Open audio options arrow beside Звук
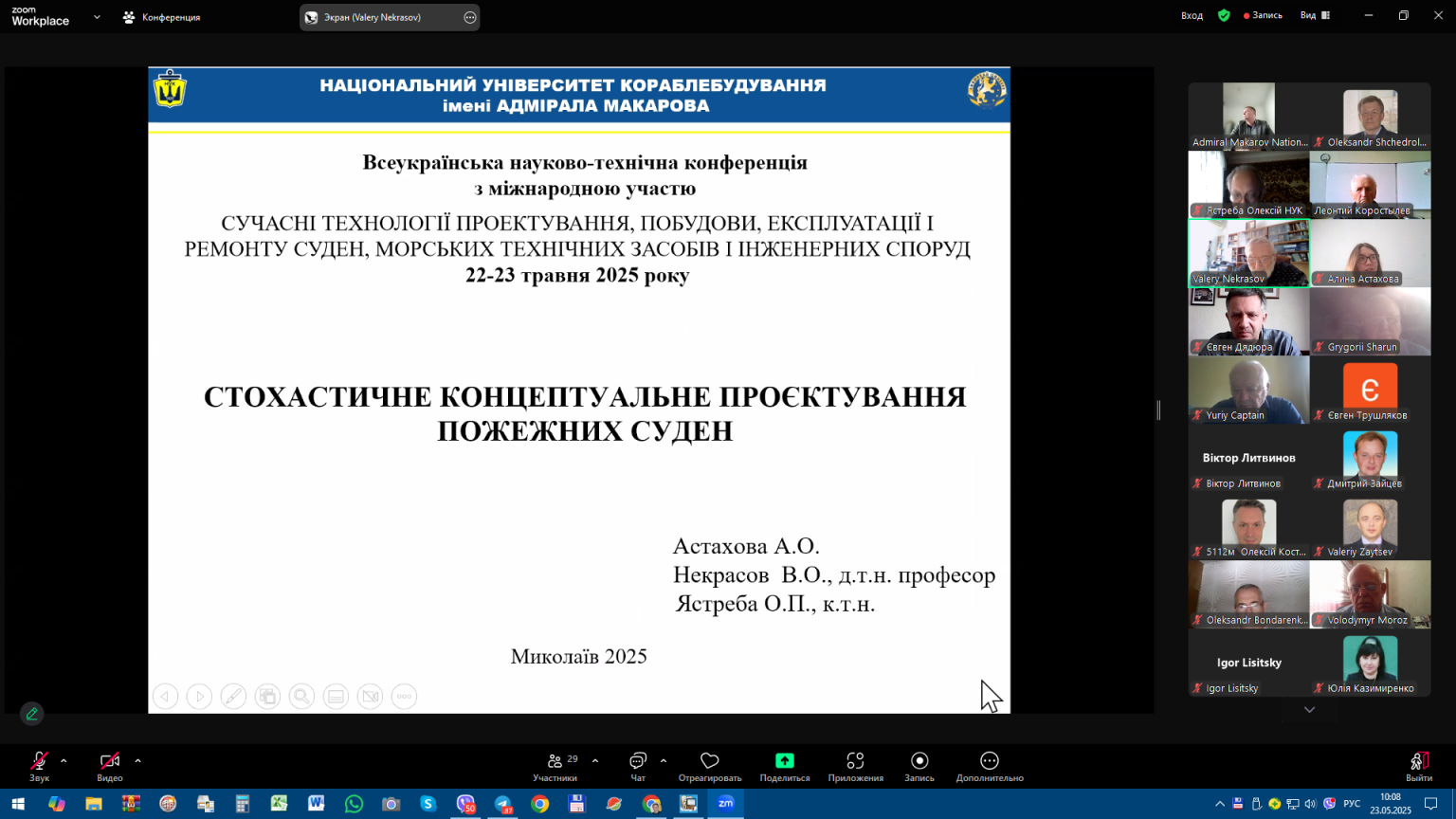Viewport: 1456px width, 819px height. (64, 760)
